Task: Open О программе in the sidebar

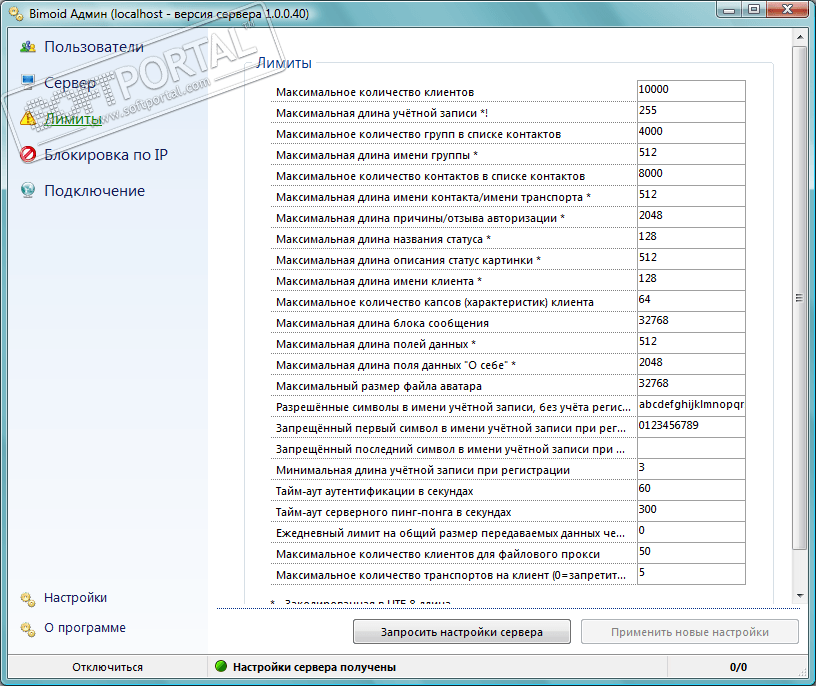Action: tap(85, 628)
